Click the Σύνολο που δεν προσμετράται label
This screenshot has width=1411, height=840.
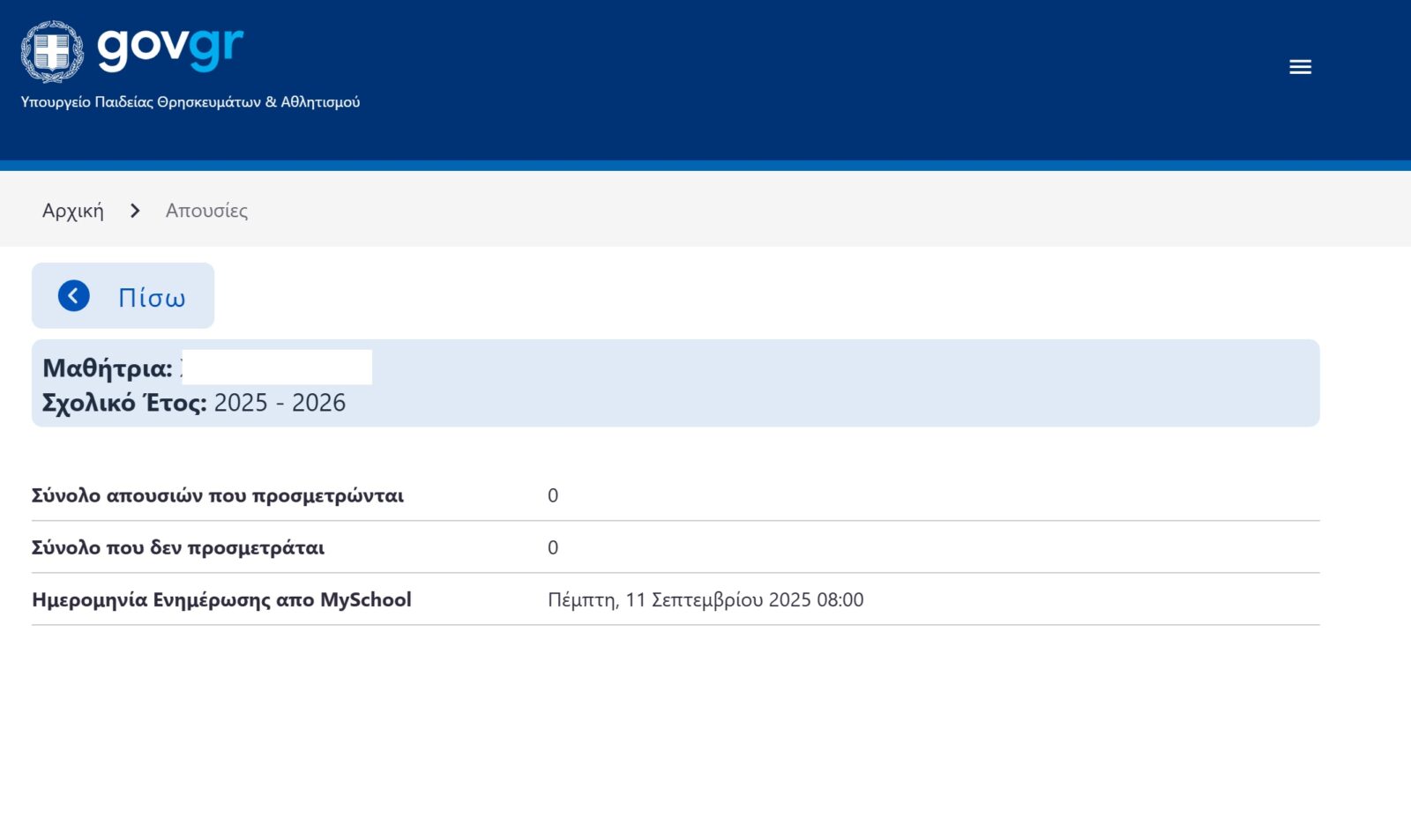pos(178,547)
